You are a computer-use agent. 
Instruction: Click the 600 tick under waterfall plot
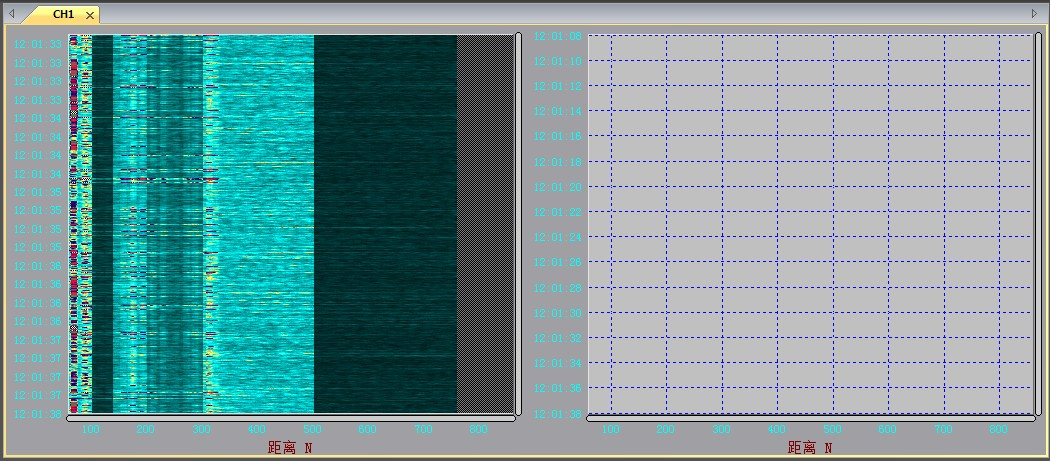[368, 430]
